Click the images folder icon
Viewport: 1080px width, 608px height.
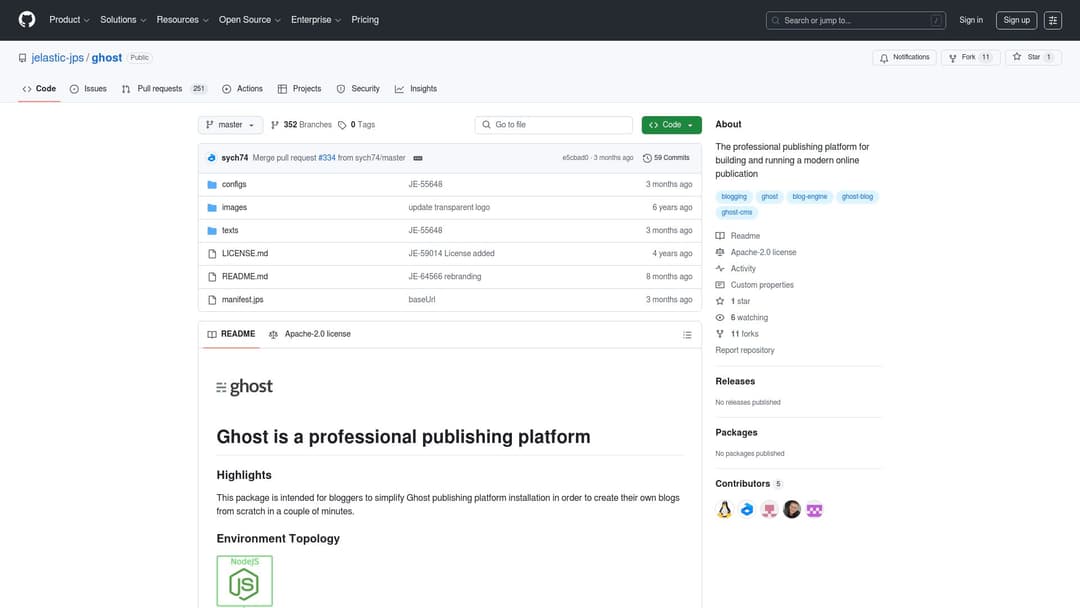pyautogui.click(x=212, y=207)
